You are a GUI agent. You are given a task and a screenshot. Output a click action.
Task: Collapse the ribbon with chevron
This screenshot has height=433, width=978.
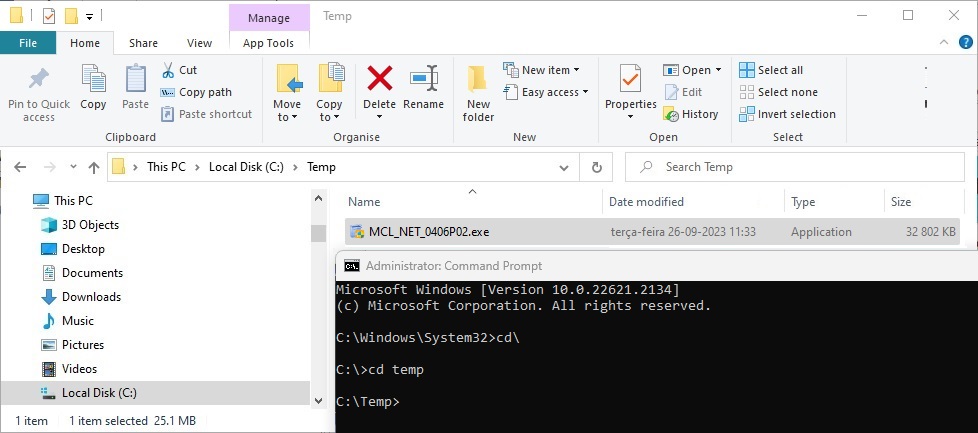(944, 42)
